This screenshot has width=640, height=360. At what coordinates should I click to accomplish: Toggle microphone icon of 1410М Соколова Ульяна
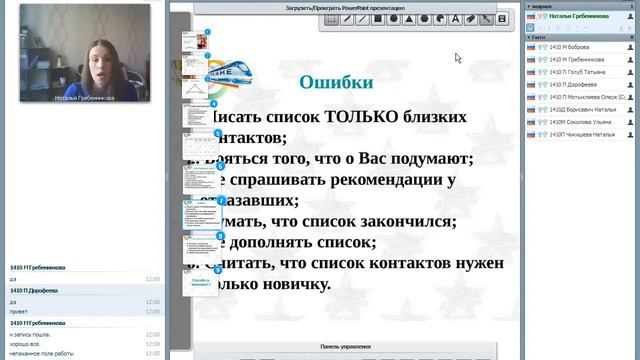pyautogui.click(x=540, y=122)
